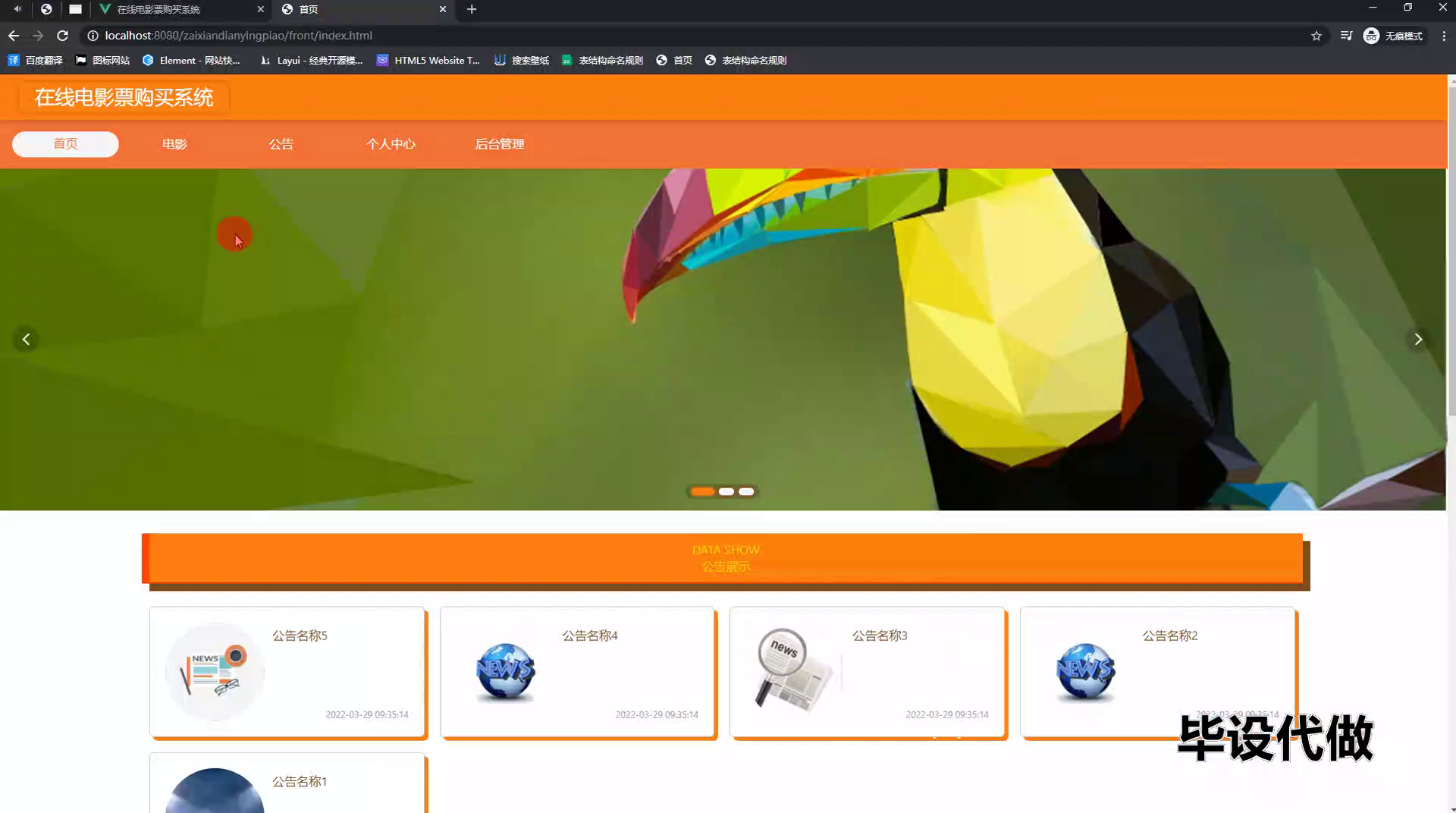Open the 搜索壁纸 bookmark
This screenshot has width=1456, height=813.
[522, 60]
